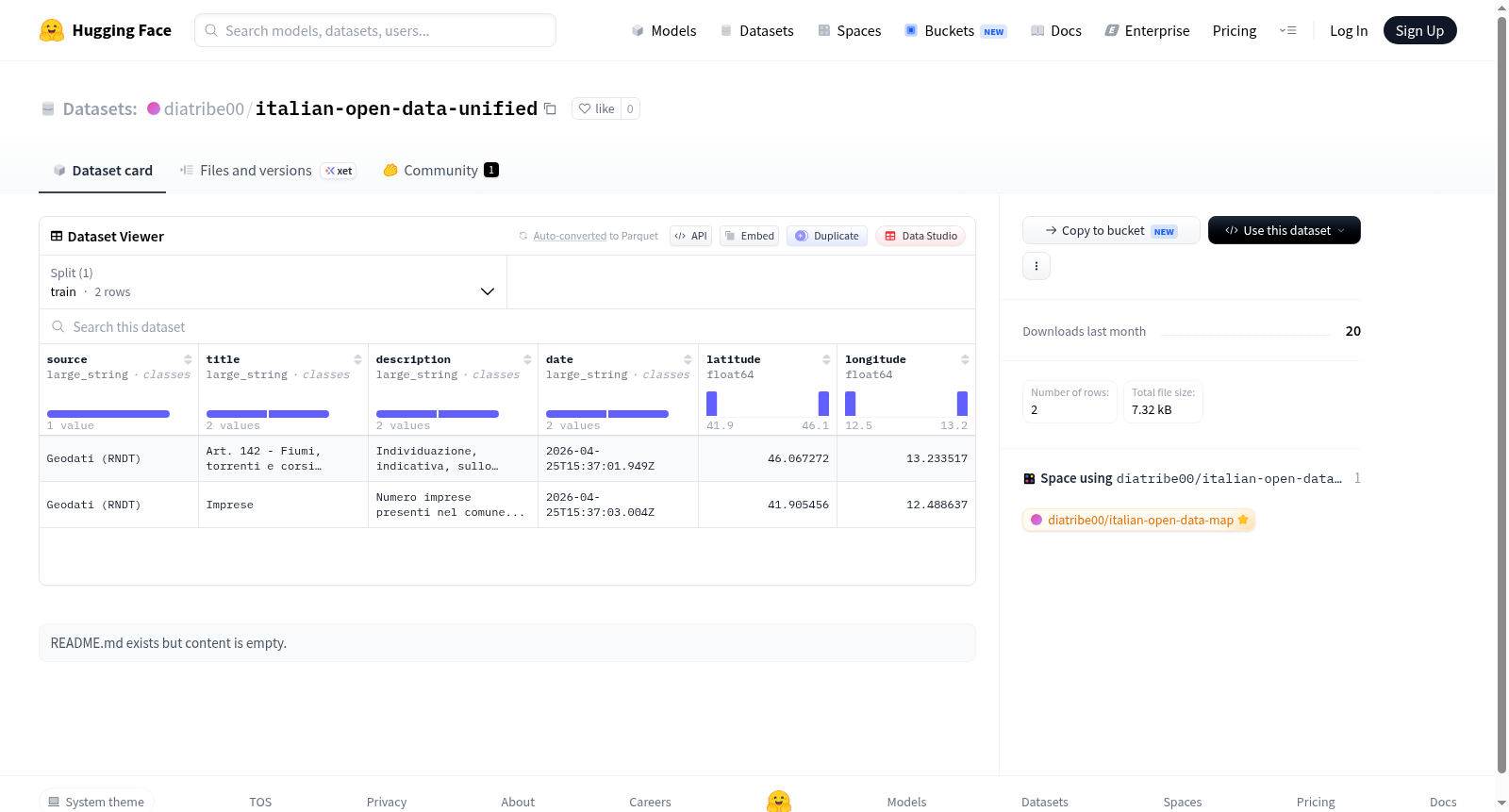Viewport: 1509px width, 812px height.
Task: Go to Models in top navigation
Action: pyautogui.click(x=664, y=30)
